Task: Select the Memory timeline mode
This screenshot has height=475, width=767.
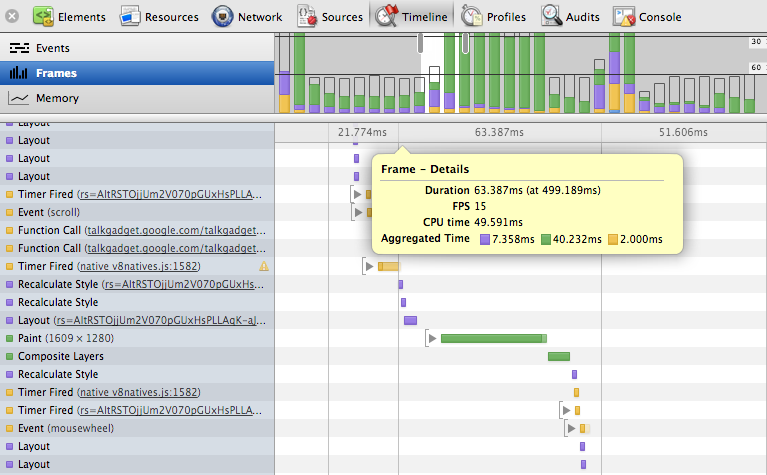Action: 137,98
